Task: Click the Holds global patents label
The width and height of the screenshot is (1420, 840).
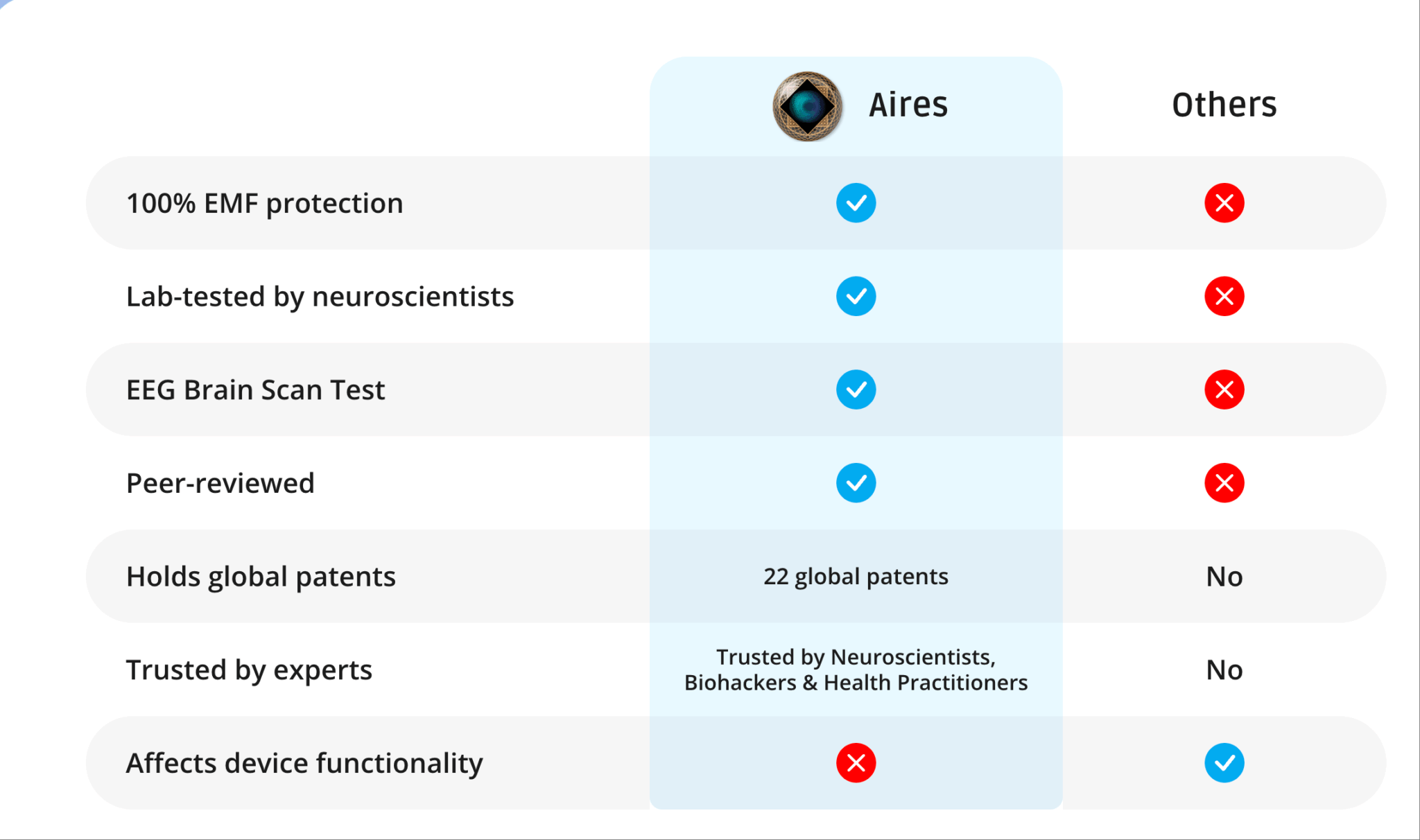Action: [261, 577]
